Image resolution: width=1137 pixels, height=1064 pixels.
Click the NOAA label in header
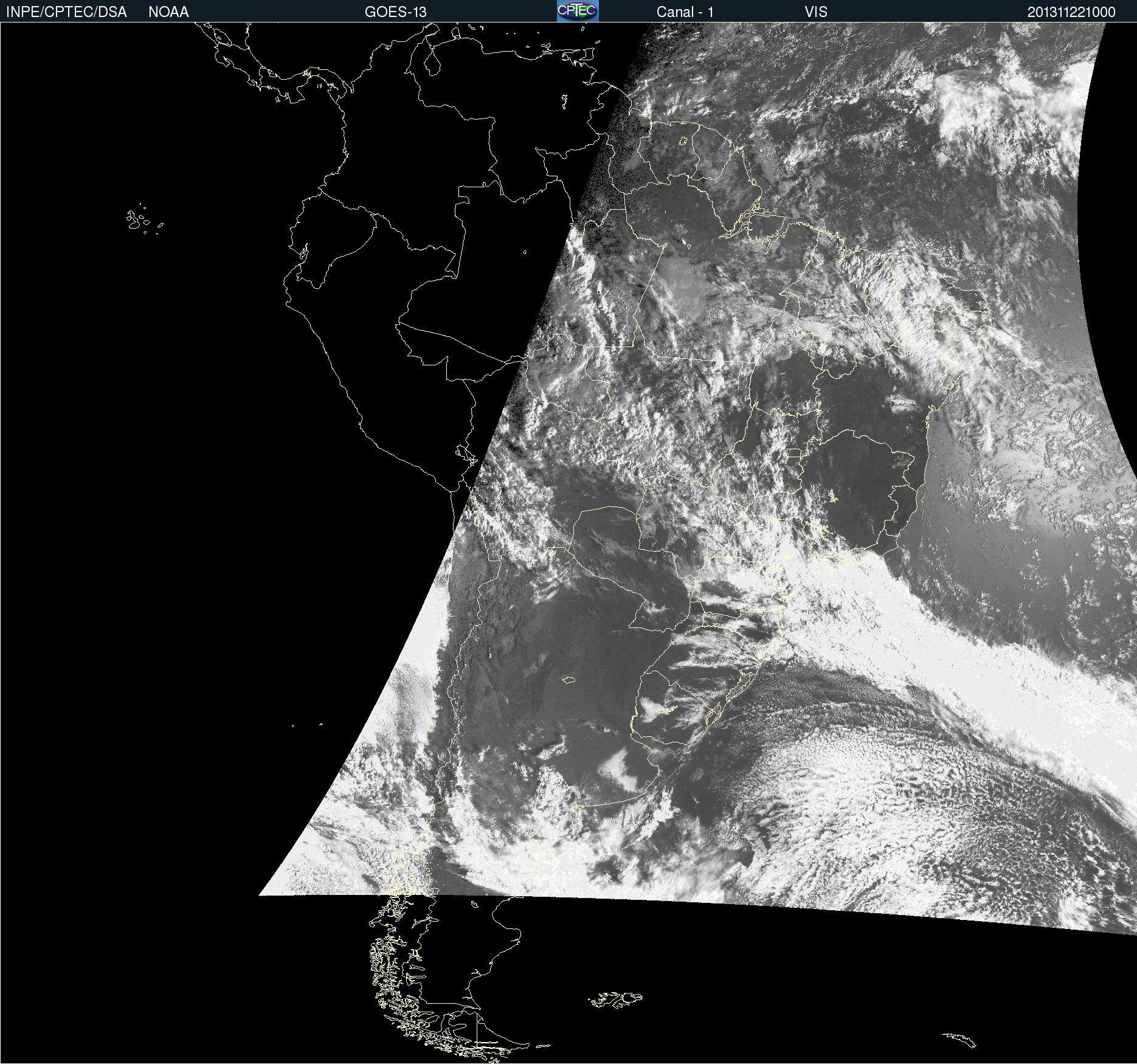coord(168,12)
